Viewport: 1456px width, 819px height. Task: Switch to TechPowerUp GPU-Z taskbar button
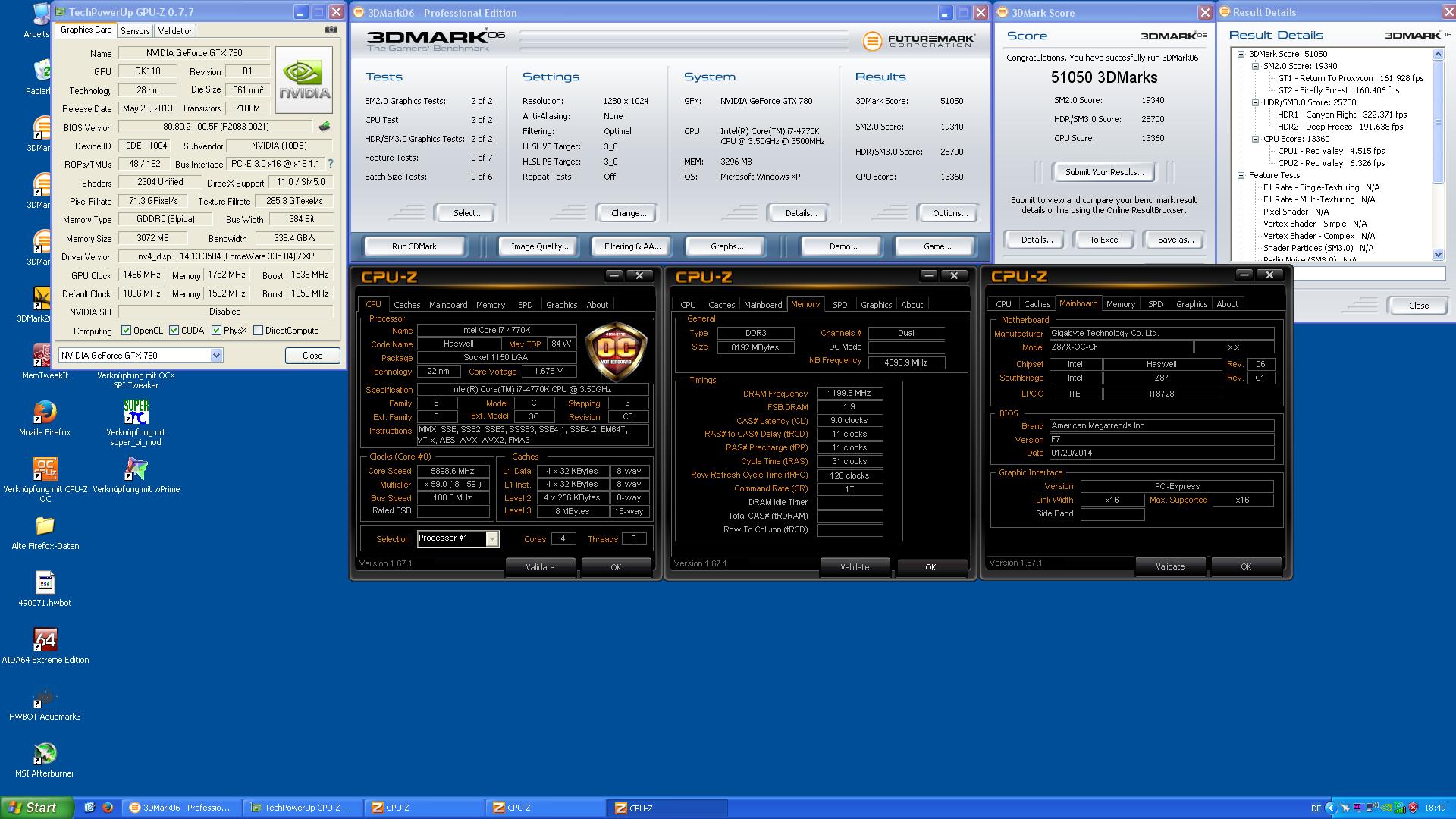click(x=303, y=808)
